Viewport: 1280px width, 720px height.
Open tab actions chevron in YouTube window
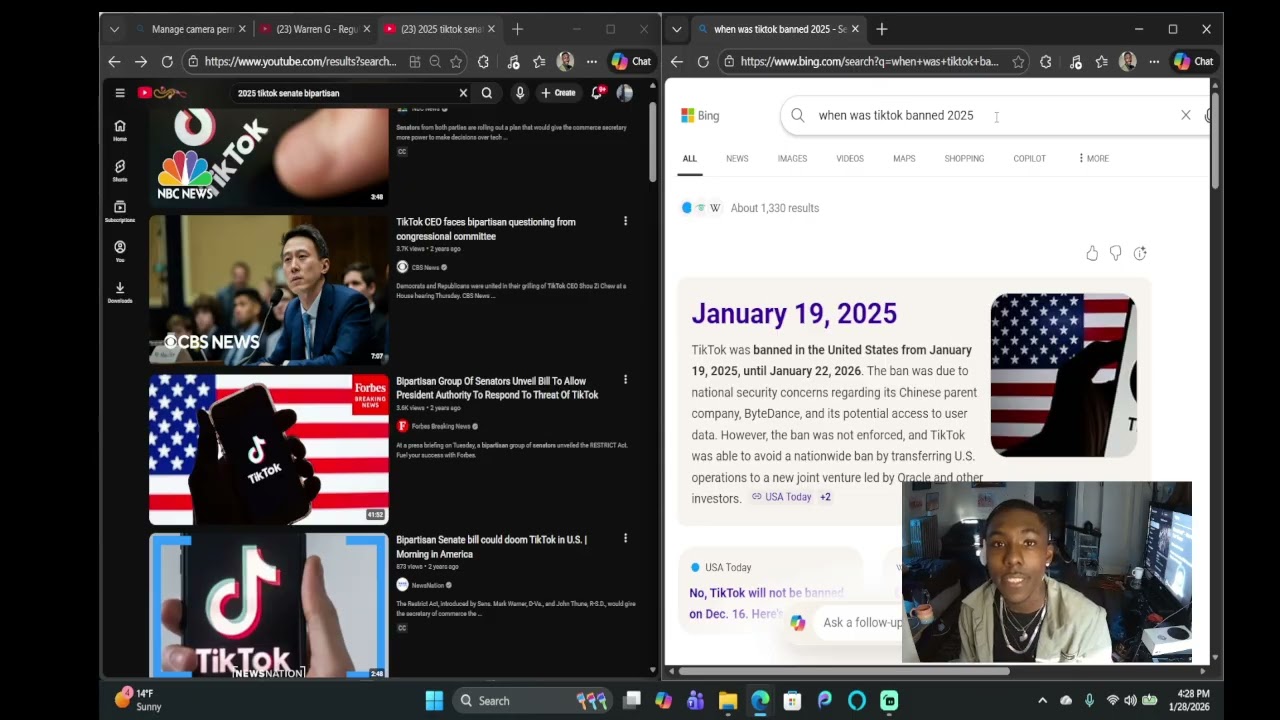tap(114, 30)
